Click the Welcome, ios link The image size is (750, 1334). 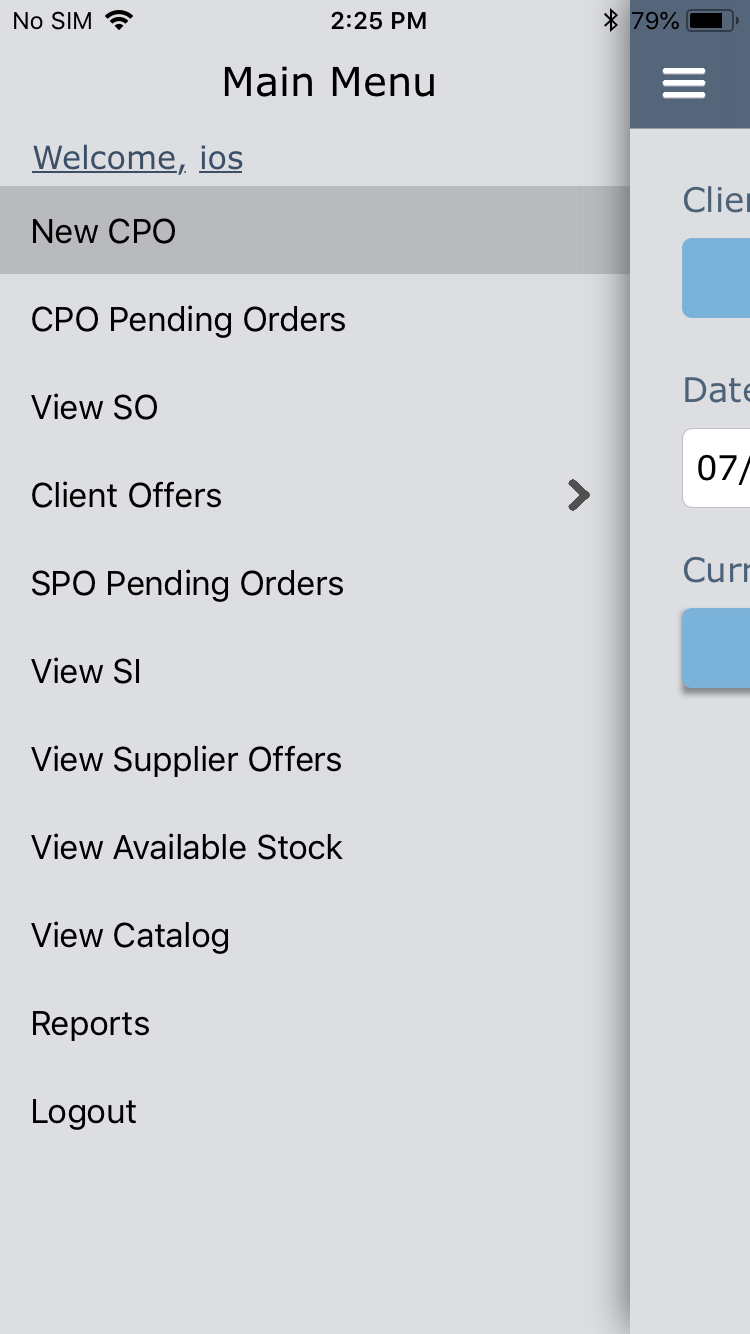[x=137, y=158]
